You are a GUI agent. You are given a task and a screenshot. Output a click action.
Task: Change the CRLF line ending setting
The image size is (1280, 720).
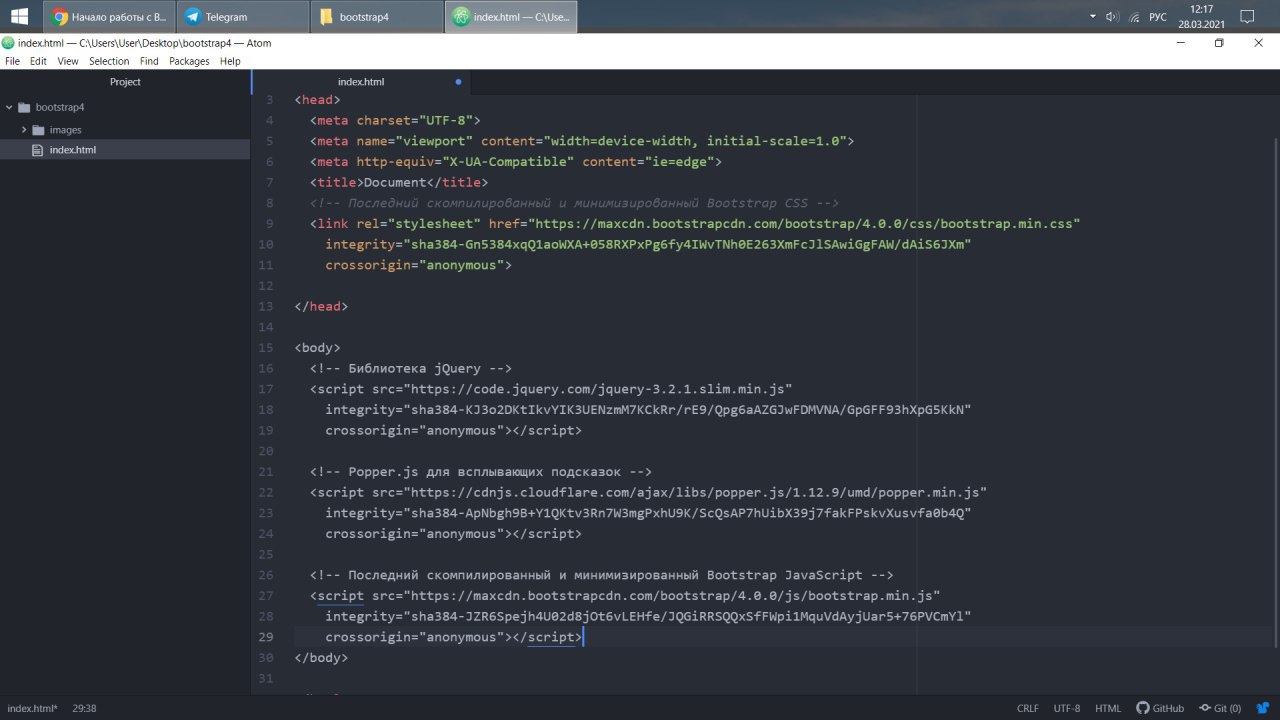point(1028,708)
